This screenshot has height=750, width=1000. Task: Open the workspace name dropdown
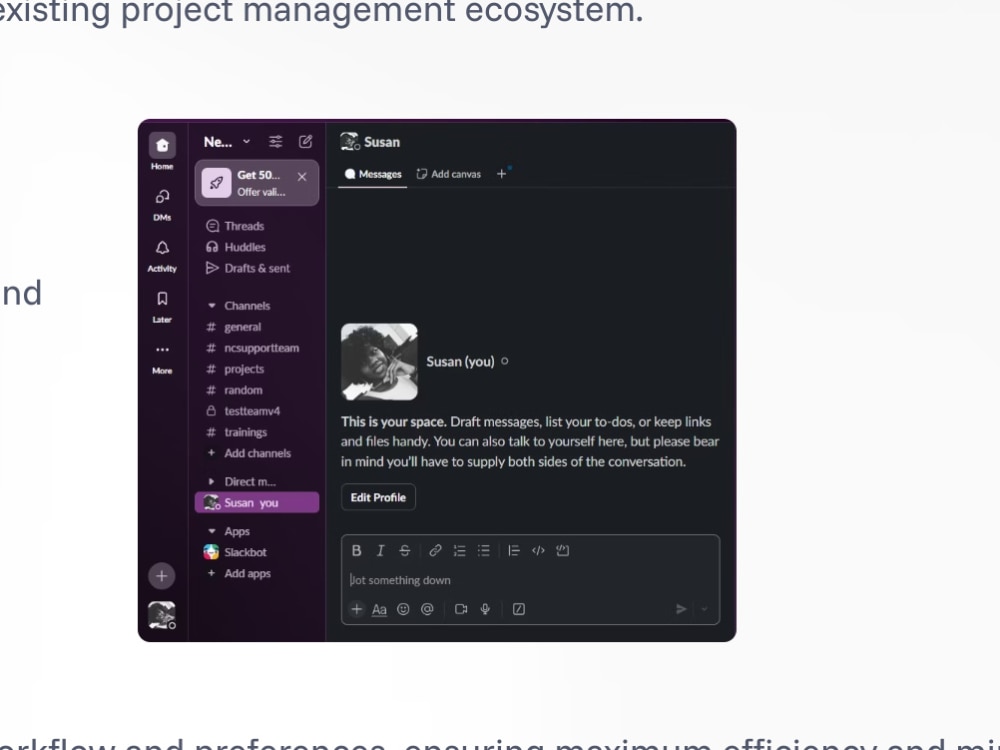[x=227, y=142]
